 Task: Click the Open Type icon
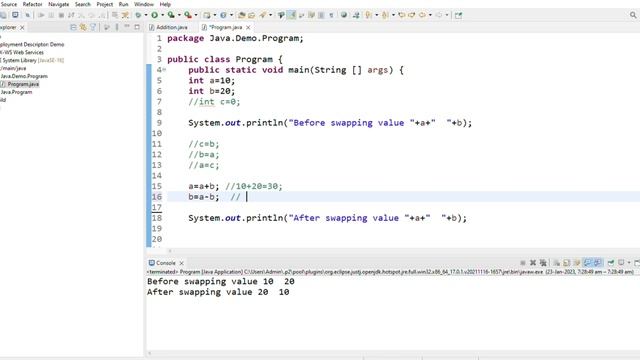[242, 15]
